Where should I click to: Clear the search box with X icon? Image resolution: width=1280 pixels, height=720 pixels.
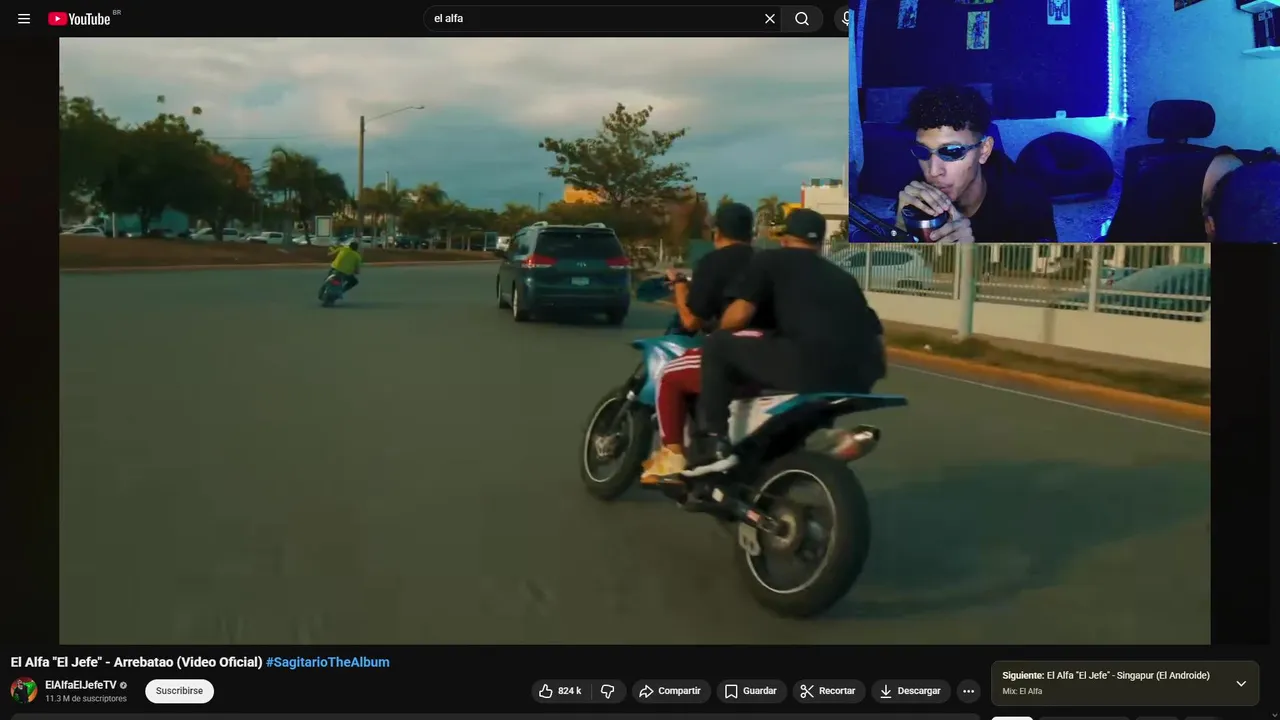click(770, 19)
